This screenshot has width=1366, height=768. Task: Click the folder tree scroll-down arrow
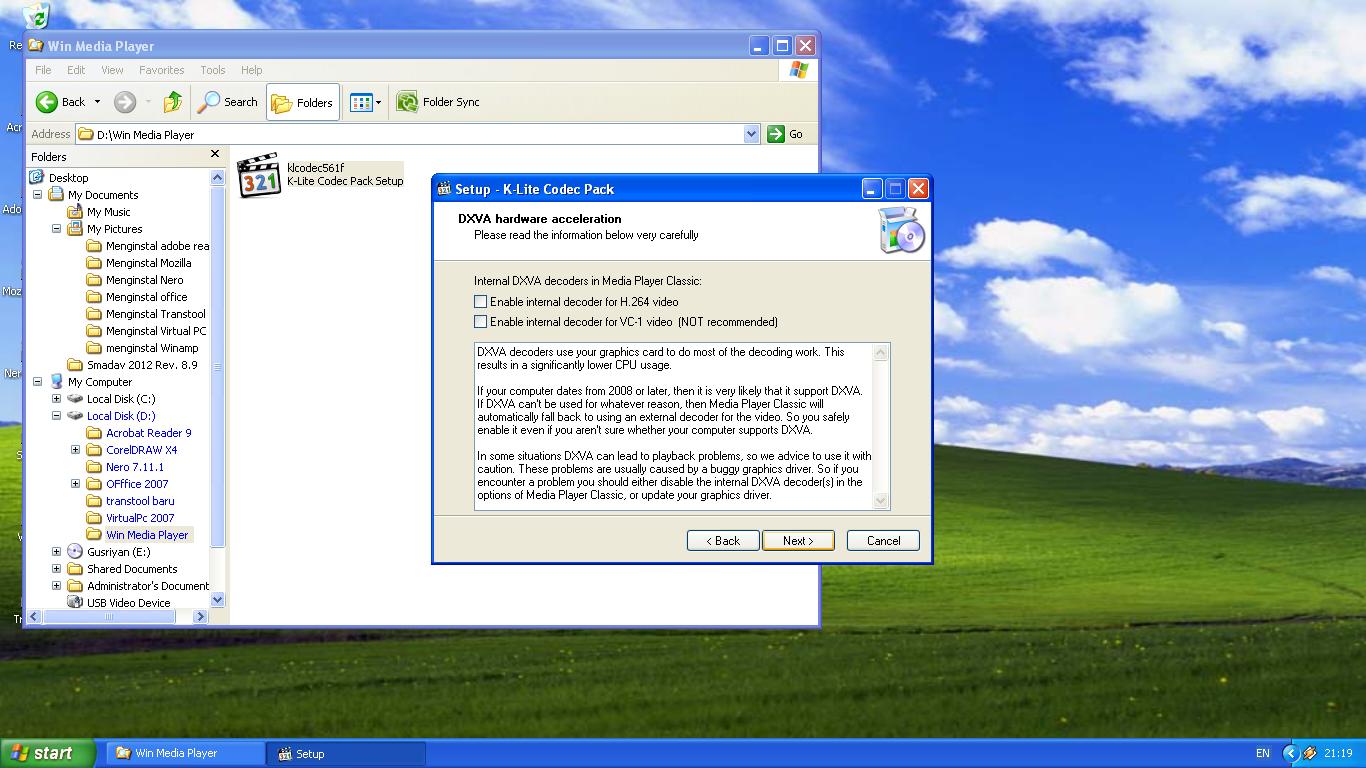point(218,600)
